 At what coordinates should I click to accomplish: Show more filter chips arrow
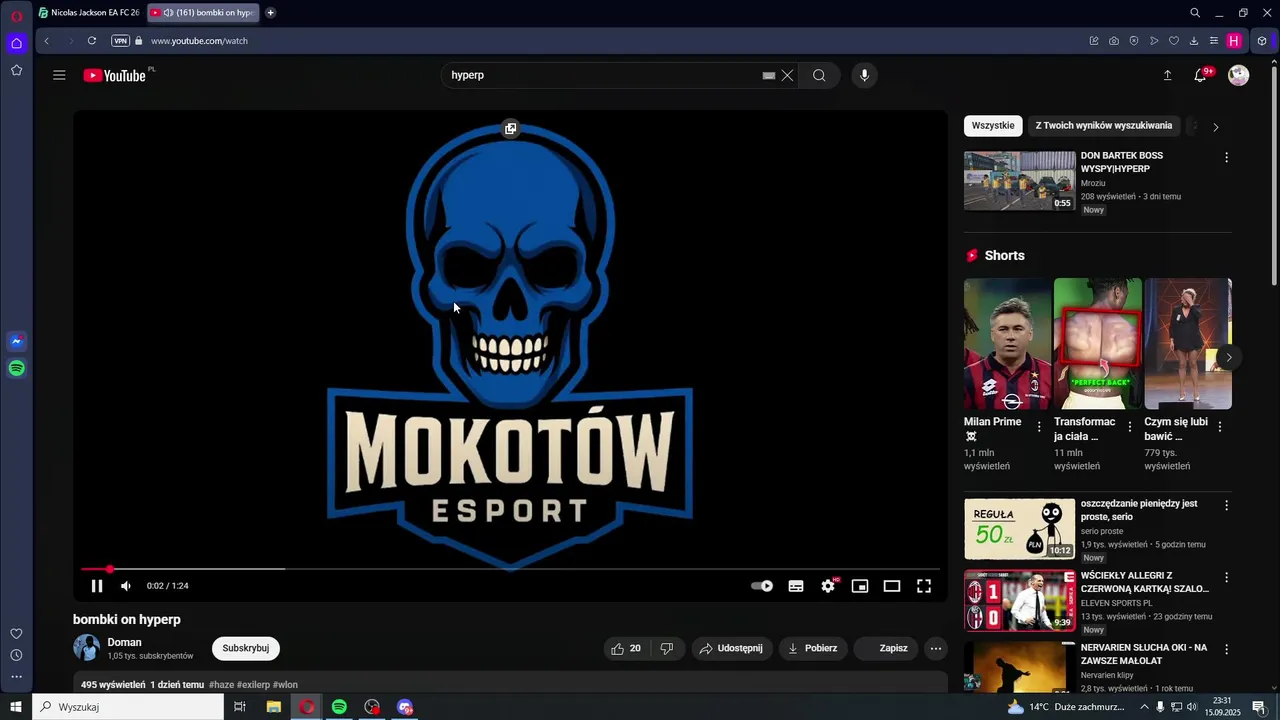[x=1216, y=127]
